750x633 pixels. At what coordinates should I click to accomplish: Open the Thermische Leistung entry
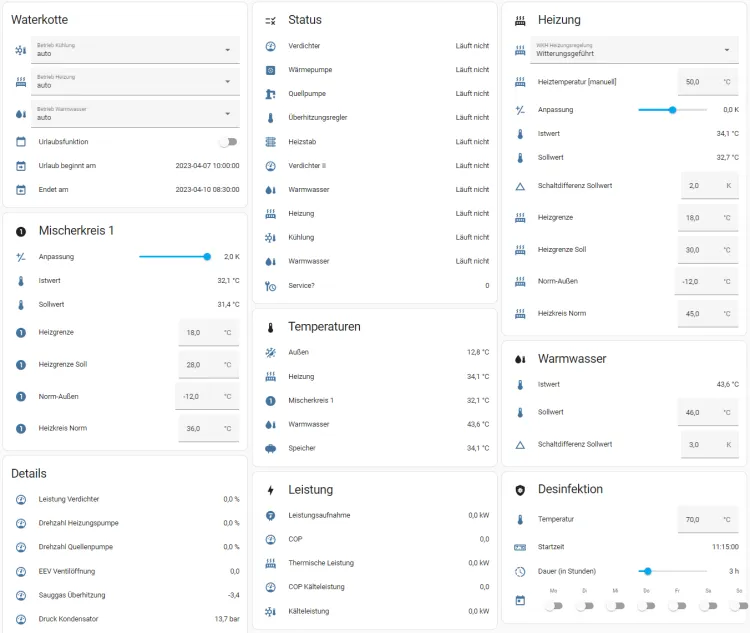(377, 563)
